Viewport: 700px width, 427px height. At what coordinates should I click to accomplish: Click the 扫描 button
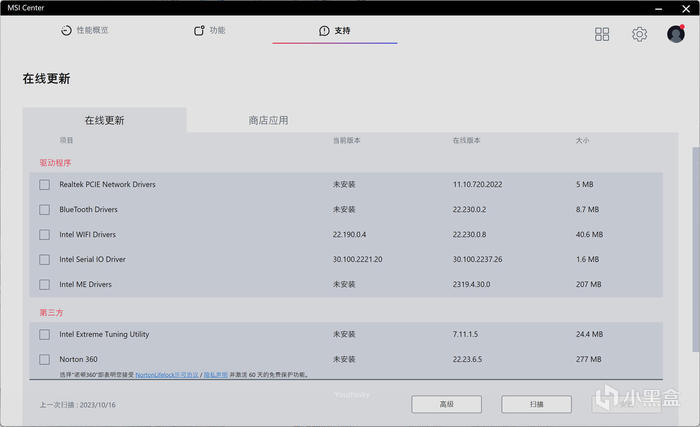point(536,404)
